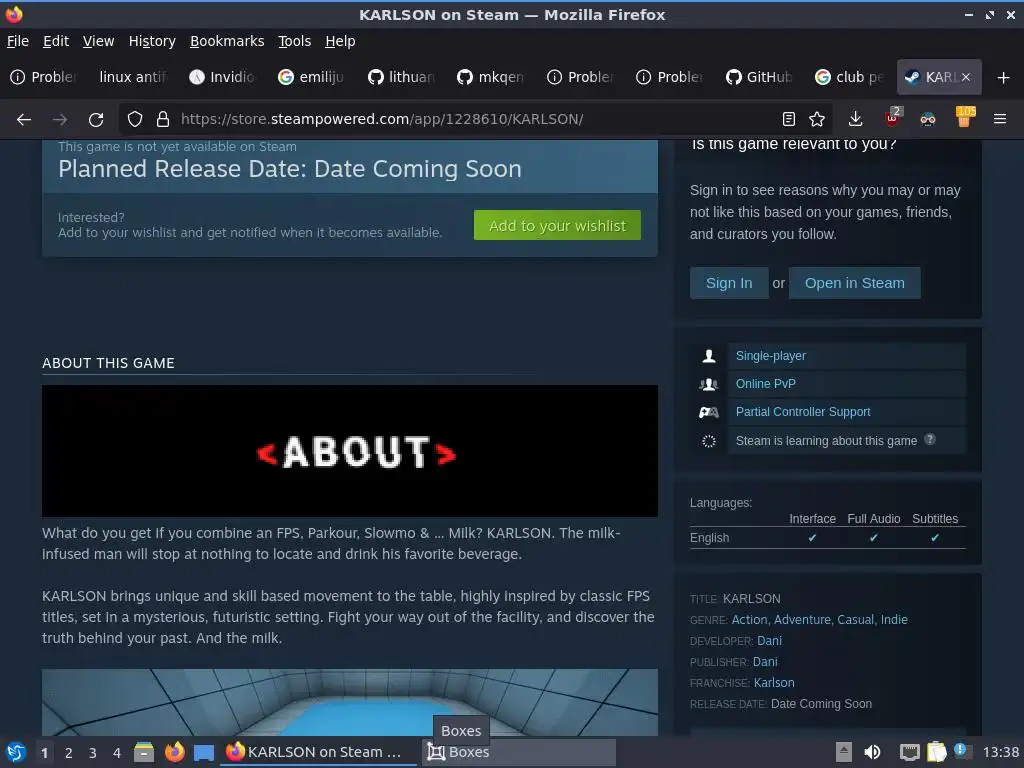Switch to the emiliju Google tab

click(x=311, y=77)
